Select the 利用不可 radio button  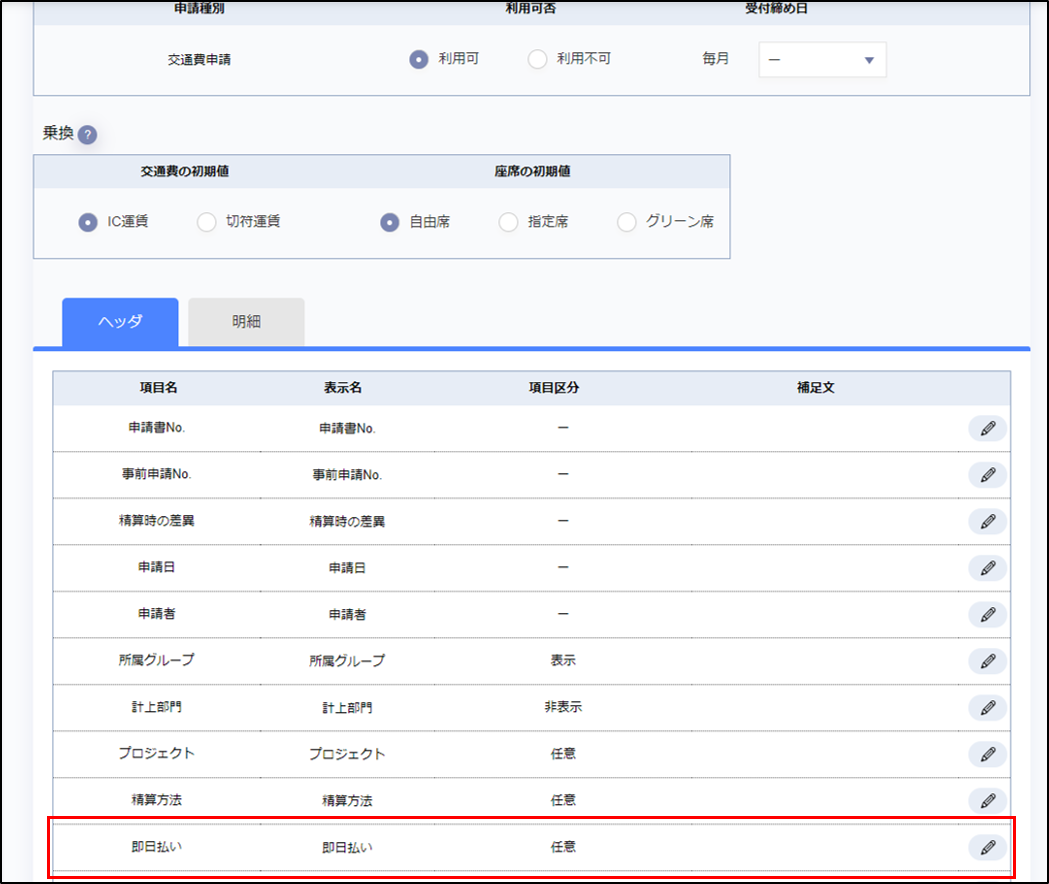537,60
